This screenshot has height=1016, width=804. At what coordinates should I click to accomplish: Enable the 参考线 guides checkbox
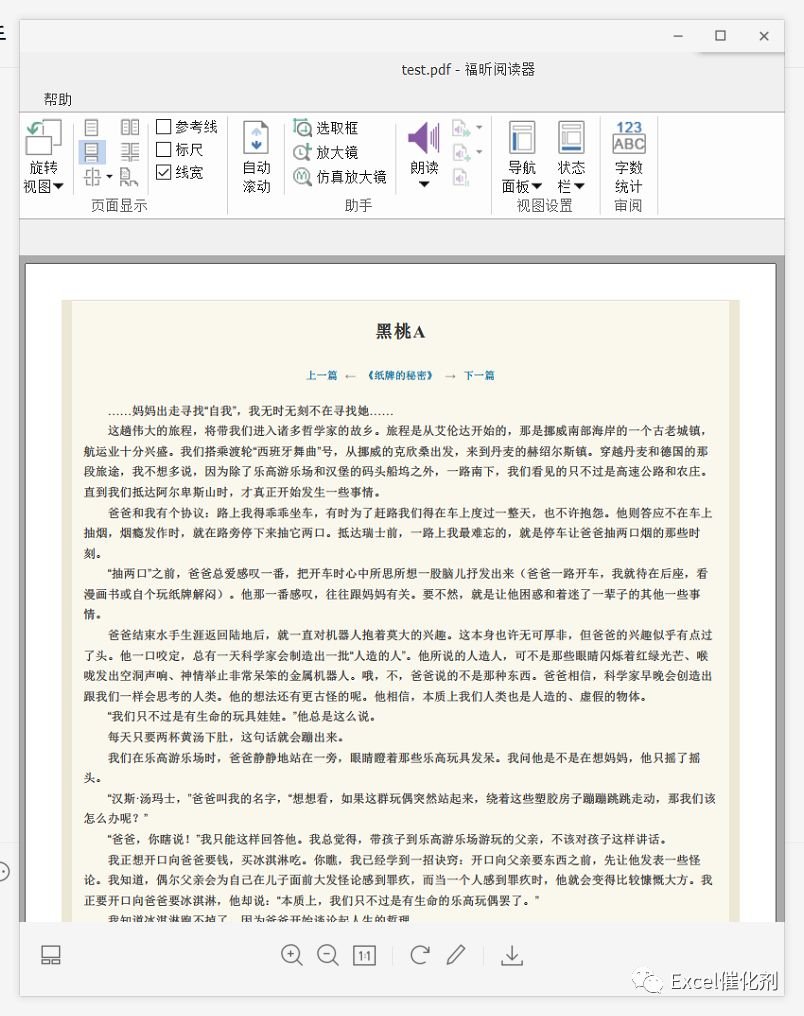click(x=164, y=126)
